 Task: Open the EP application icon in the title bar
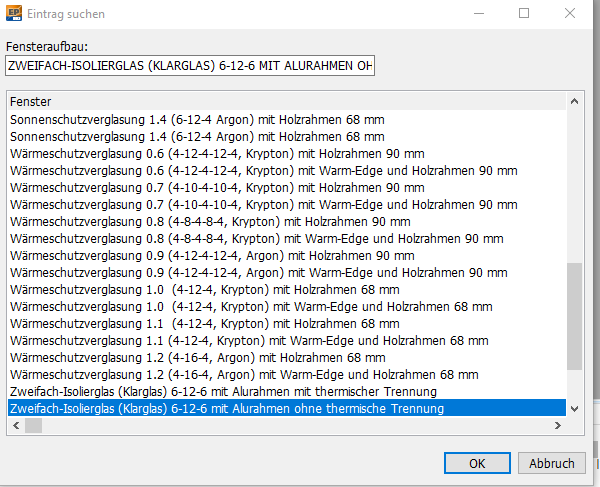(13, 14)
